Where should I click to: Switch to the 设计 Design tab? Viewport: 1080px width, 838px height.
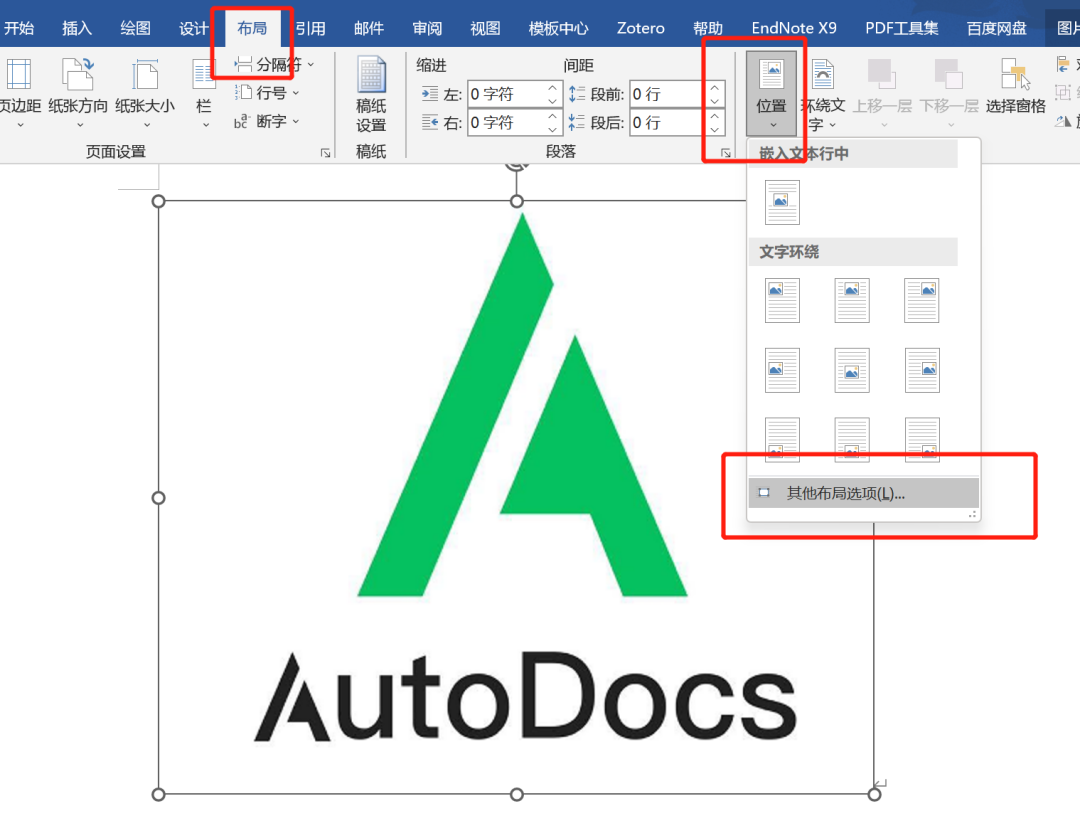point(193,28)
